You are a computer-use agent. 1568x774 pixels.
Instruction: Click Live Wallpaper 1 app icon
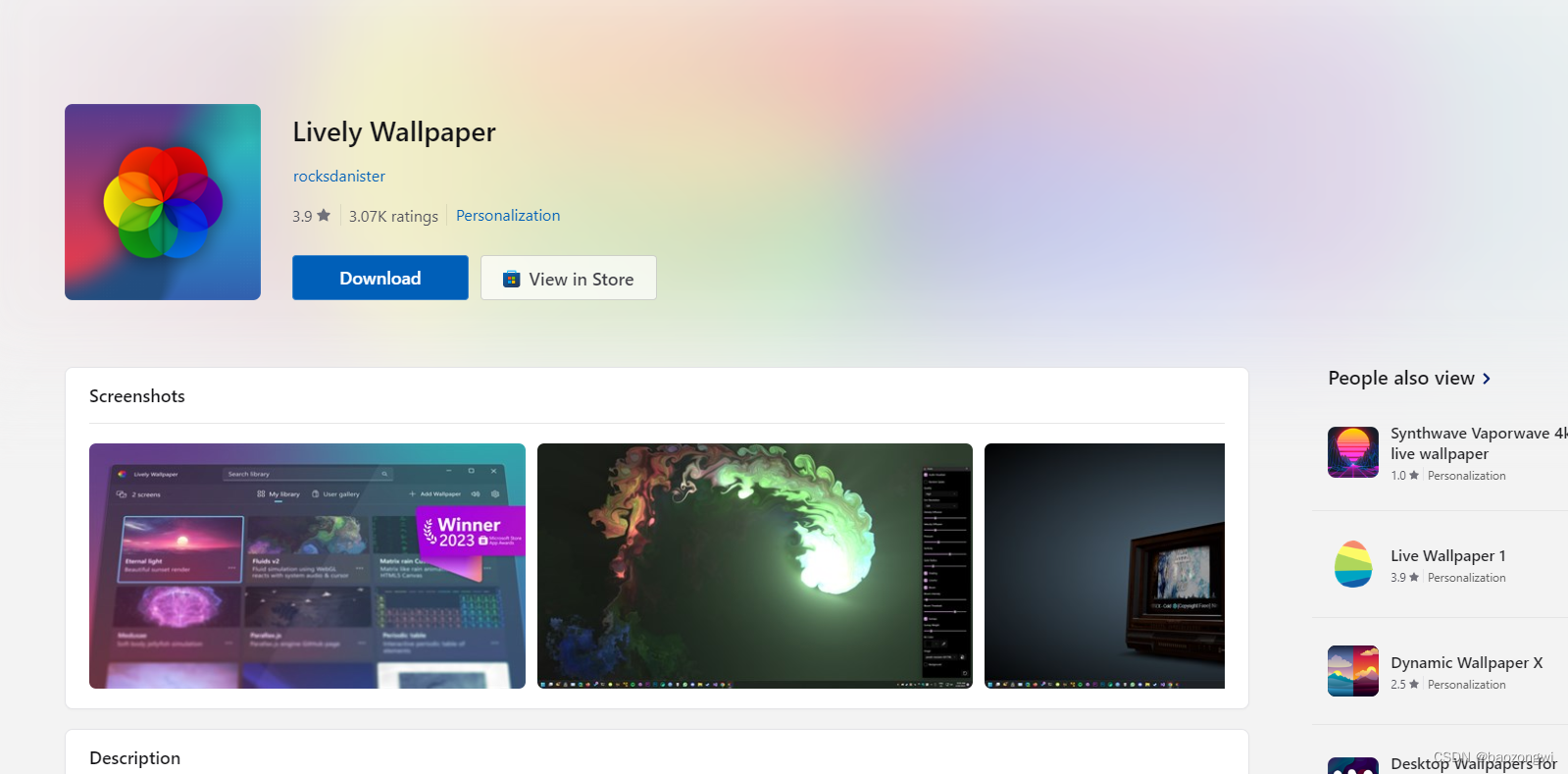click(1353, 564)
